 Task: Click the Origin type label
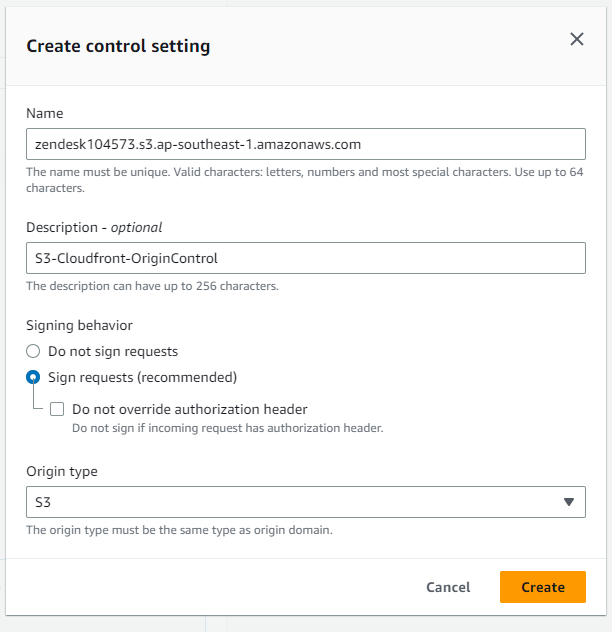click(x=62, y=471)
